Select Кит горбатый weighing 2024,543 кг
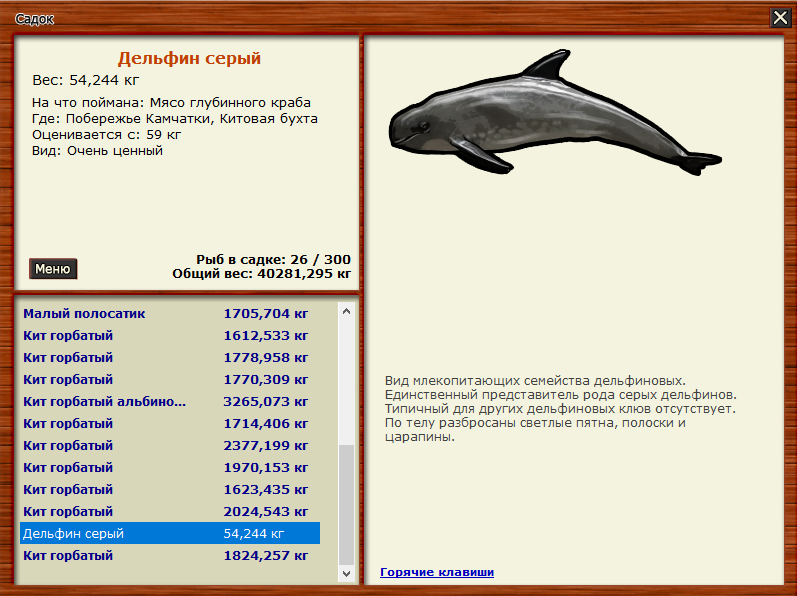The width and height of the screenshot is (797, 596). 68,511
